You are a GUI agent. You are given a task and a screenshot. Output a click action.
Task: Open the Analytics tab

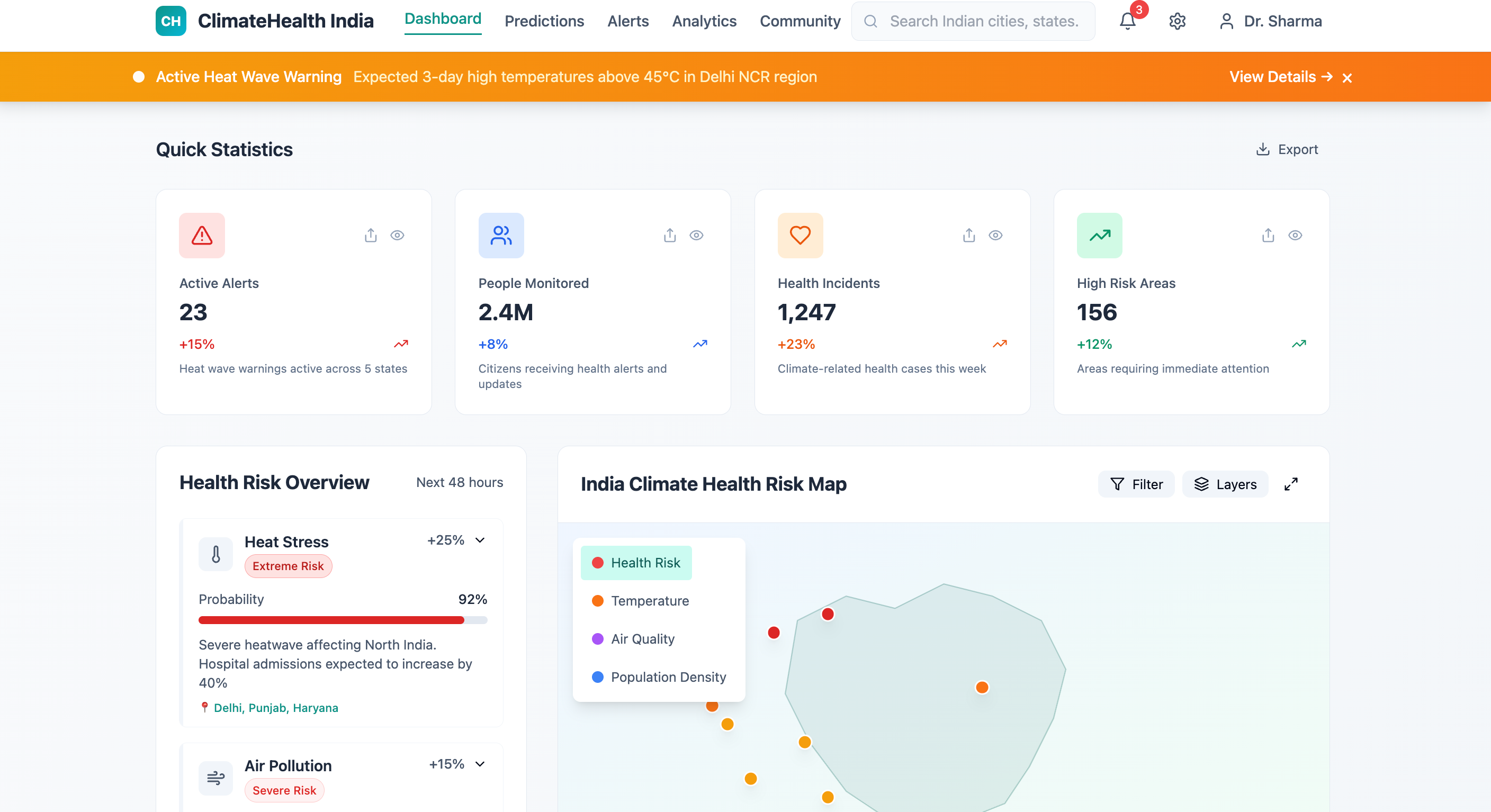[x=704, y=21]
